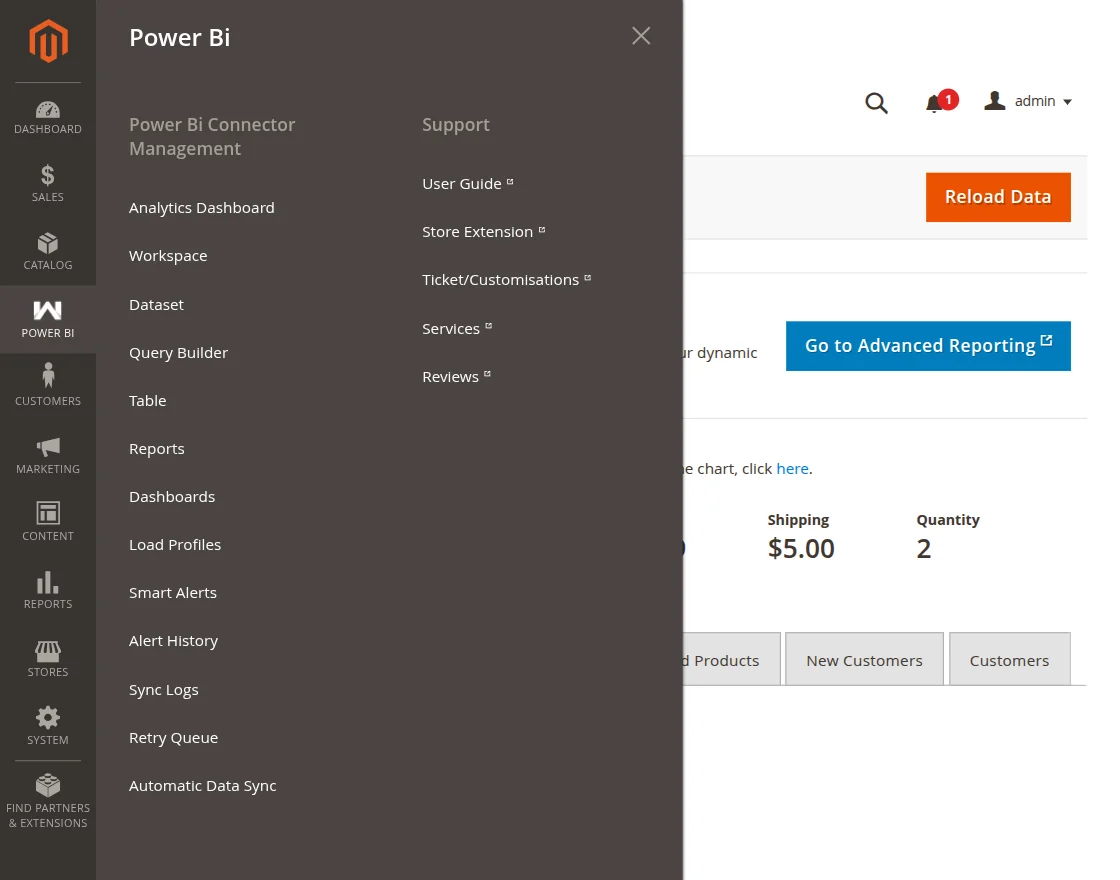Click the admin user avatar icon

(994, 101)
